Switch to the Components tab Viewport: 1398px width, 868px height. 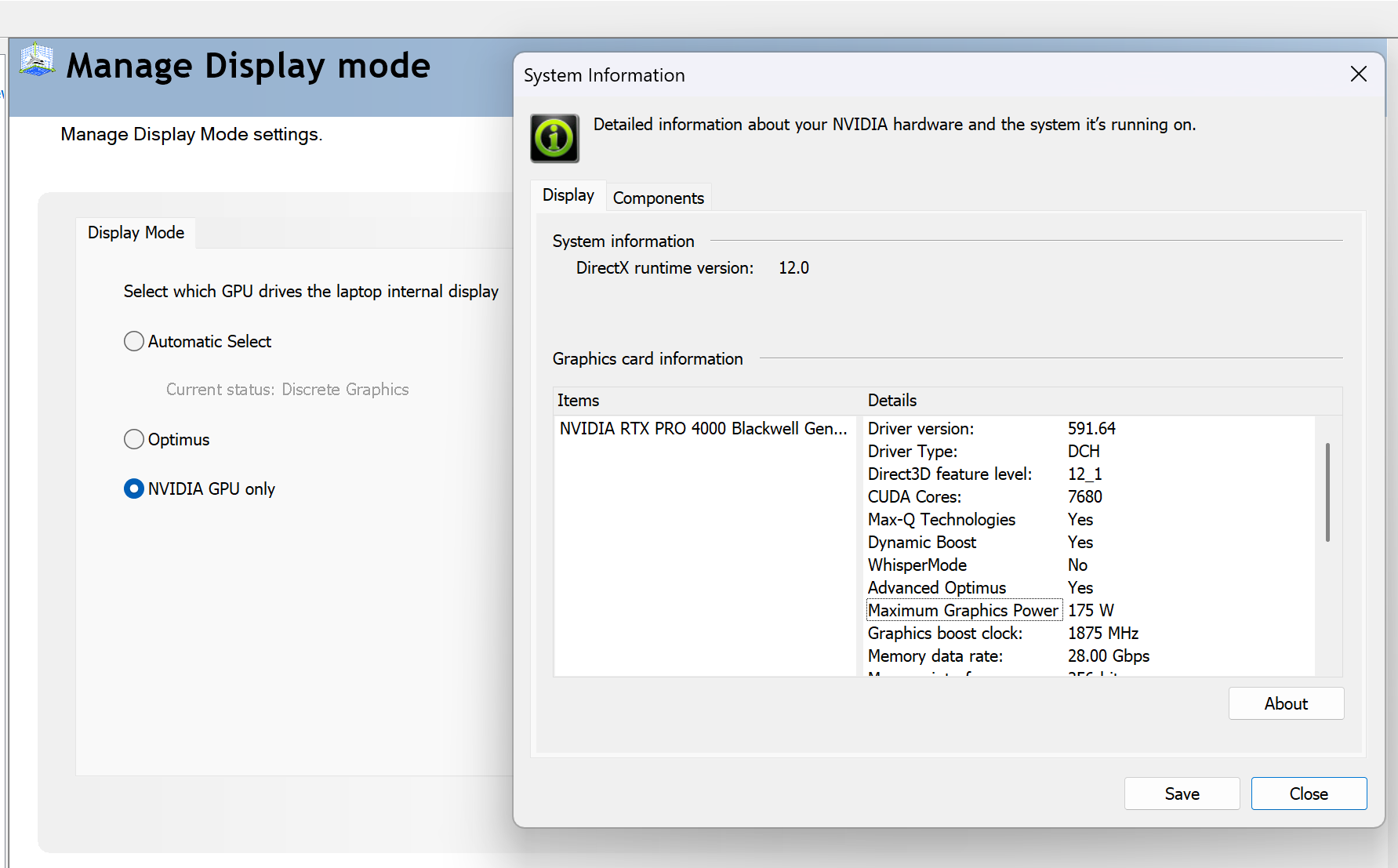(x=658, y=198)
